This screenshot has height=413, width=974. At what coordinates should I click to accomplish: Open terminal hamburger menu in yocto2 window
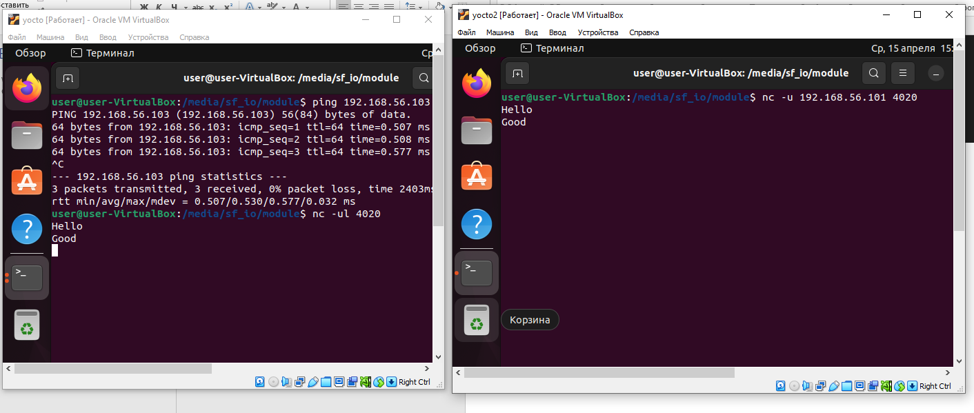point(903,73)
